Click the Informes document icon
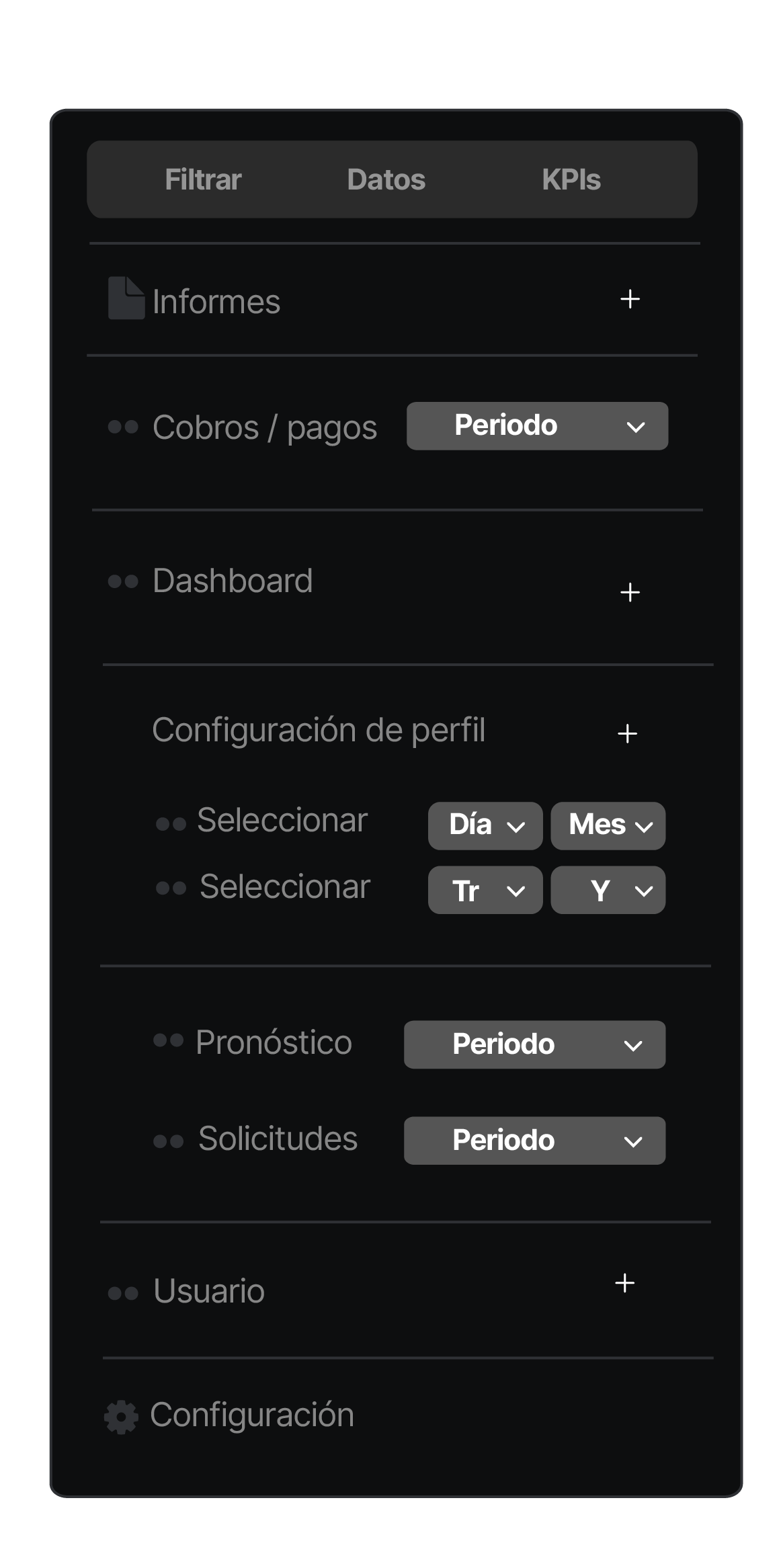This screenshot has width=781, height=1568. point(126,298)
